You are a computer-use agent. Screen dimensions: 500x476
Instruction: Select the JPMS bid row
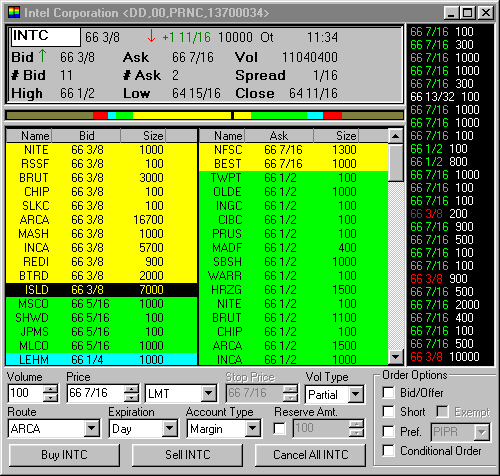[102, 332]
